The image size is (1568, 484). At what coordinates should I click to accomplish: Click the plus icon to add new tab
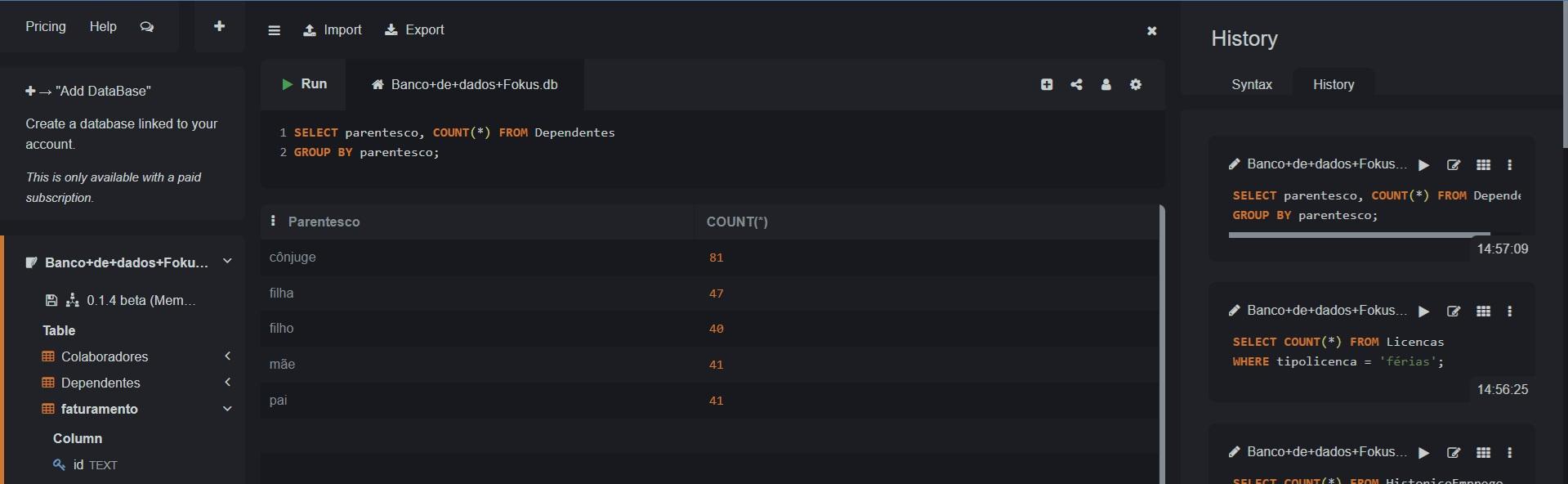(x=219, y=26)
